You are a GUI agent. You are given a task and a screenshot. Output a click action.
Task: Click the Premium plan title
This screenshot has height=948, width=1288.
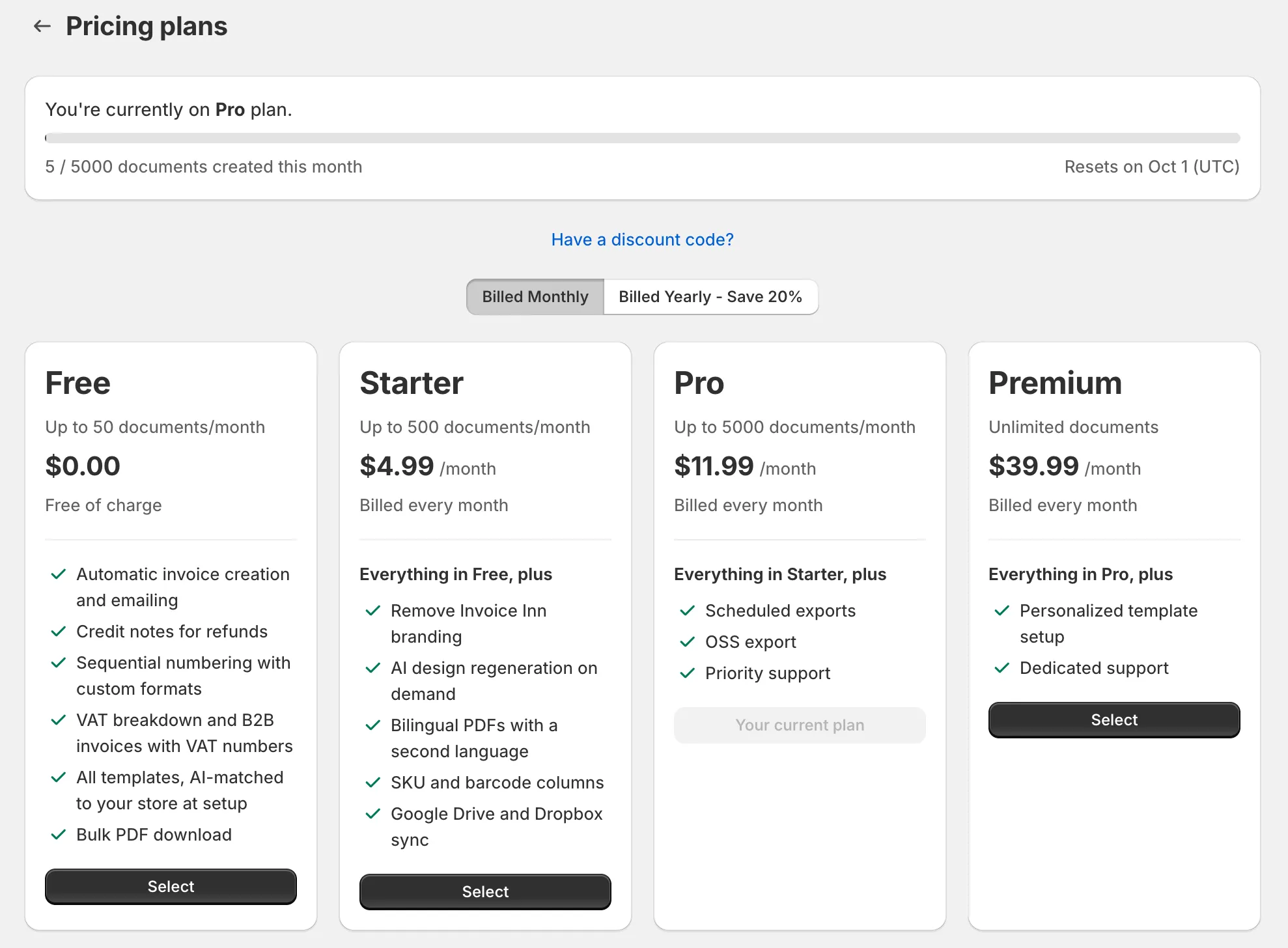[1055, 383]
